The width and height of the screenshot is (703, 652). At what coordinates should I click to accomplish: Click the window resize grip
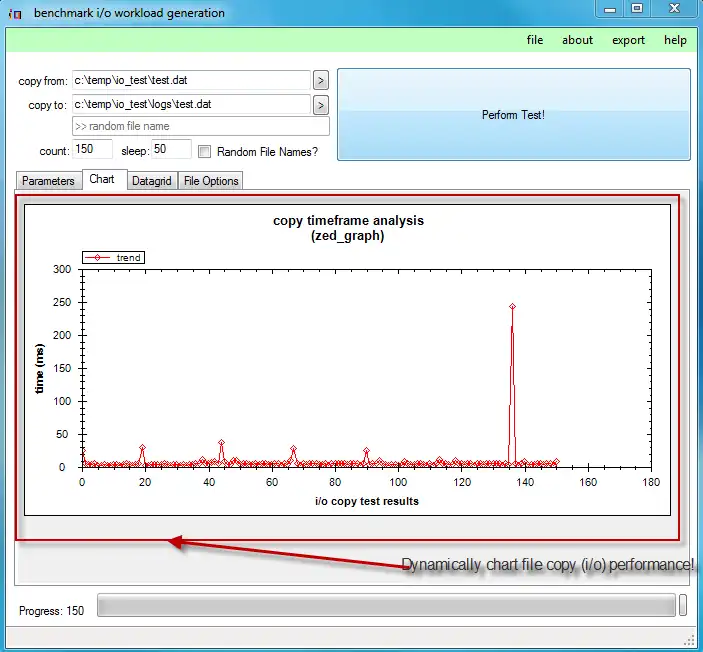point(690,640)
